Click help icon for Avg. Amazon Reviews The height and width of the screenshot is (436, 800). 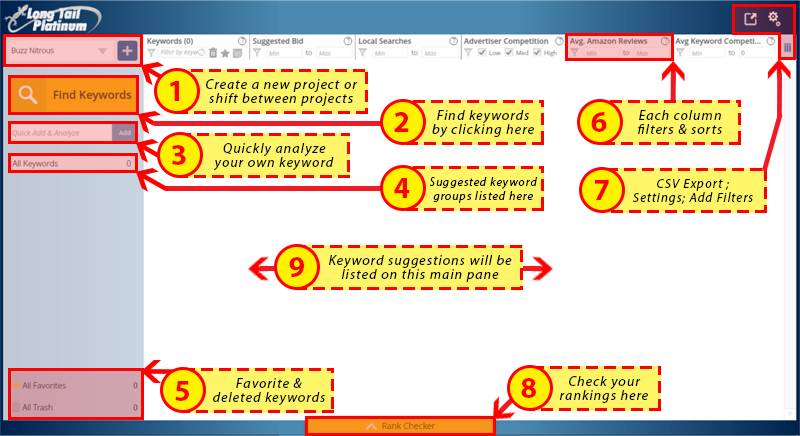pyautogui.click(x=665, y=41)
